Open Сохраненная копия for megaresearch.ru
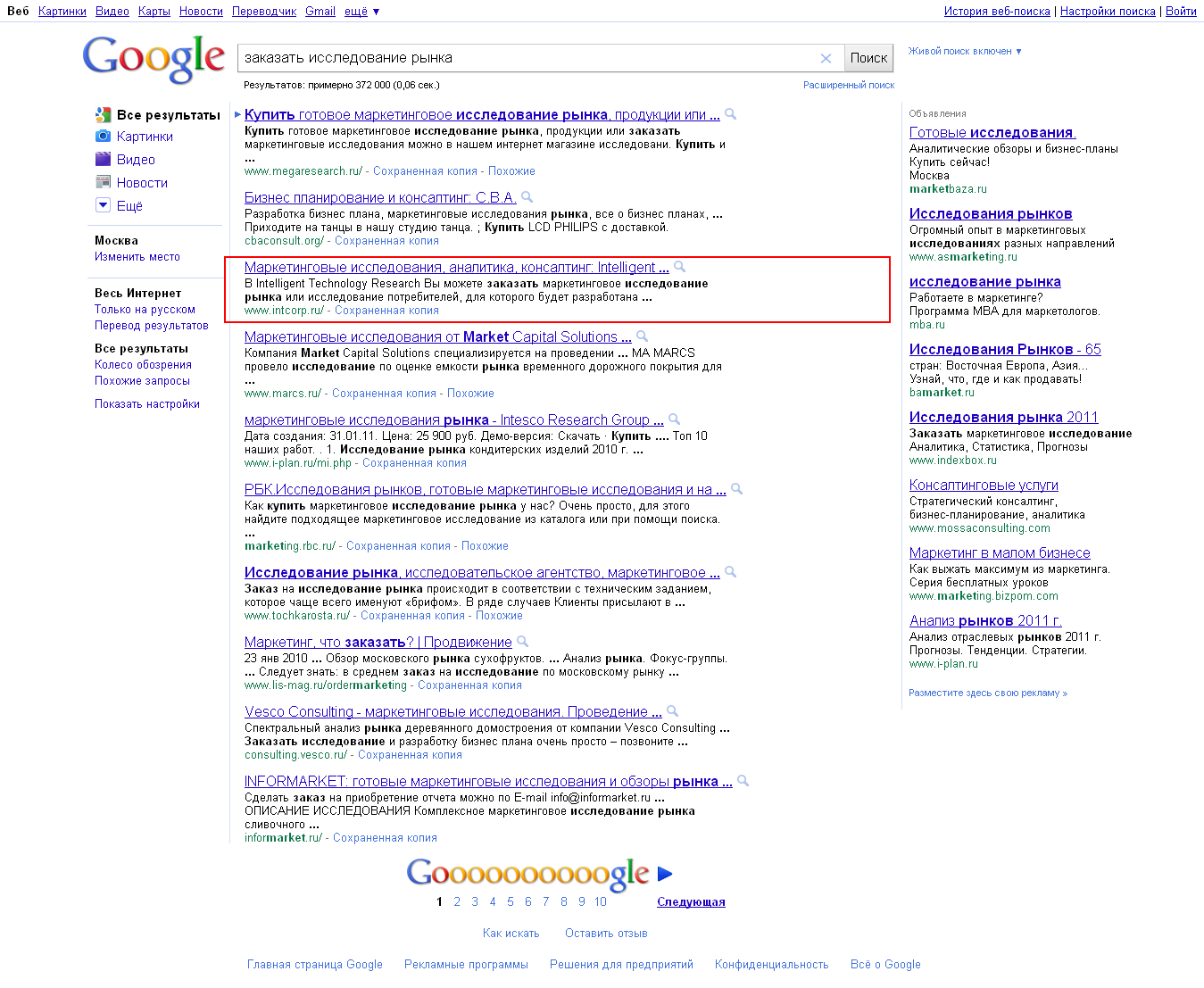This screenshot has width=1204, height=988. click(x=425, y=171)
